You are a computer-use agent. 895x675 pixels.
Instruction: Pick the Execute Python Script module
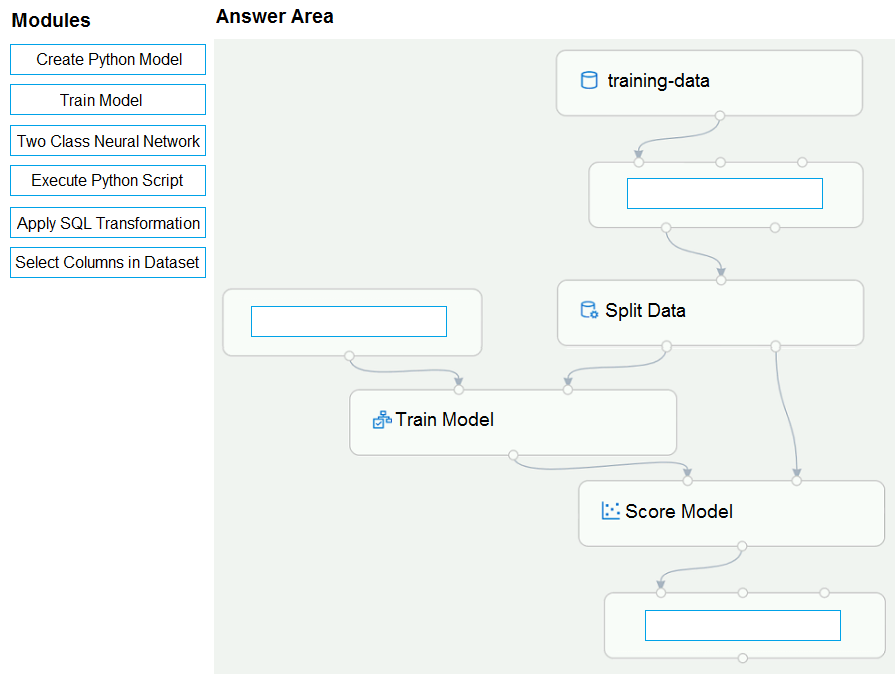108,180
